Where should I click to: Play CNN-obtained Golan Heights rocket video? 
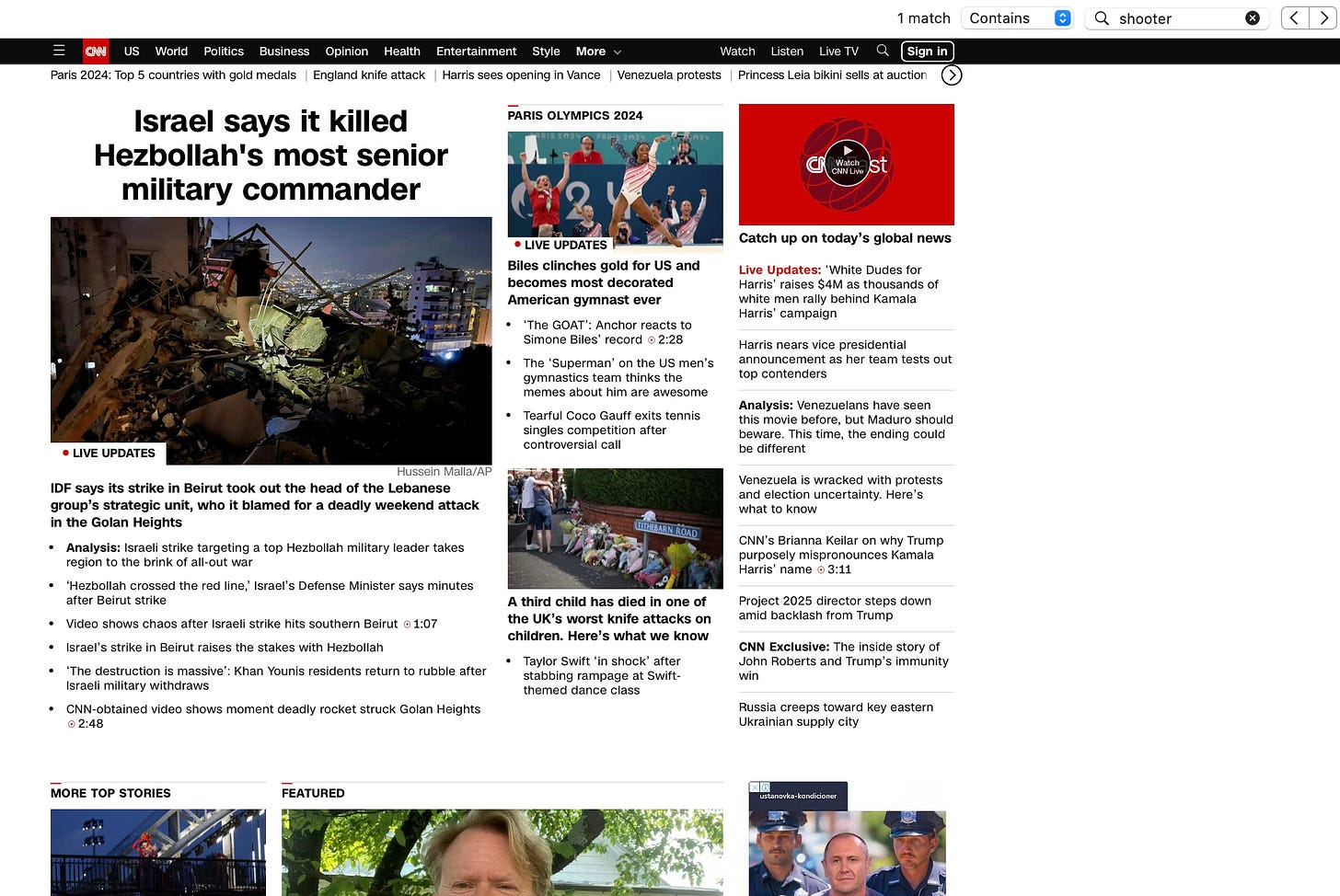273,716
